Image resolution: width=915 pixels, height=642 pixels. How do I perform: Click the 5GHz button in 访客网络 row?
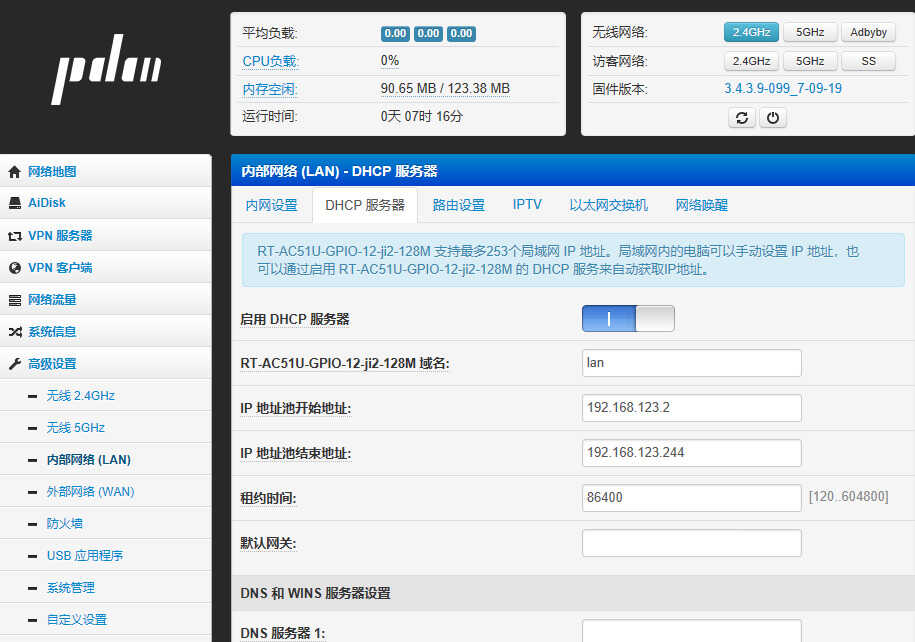(810, 61)
